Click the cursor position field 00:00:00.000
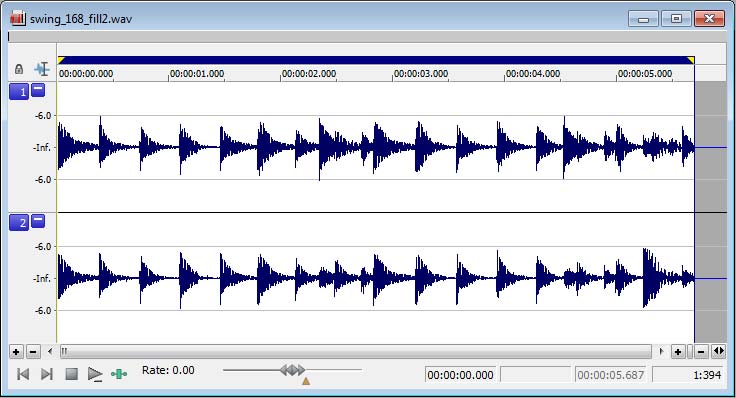The height and width of the screenshot is (398, 736). pyautogui.click(x=460, y=375)
